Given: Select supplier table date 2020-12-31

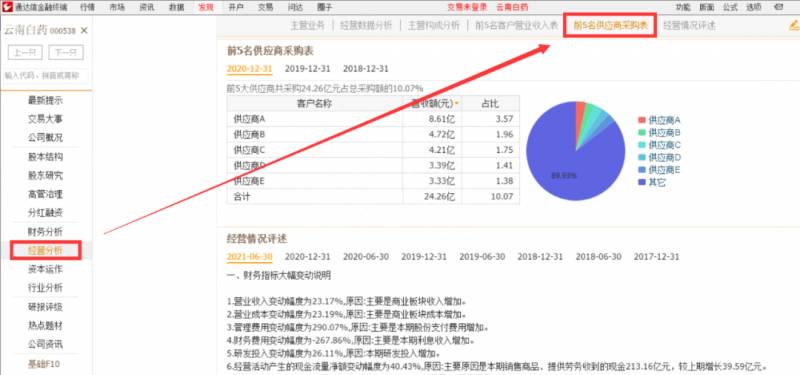Looking at the screenshot, I should pos(249,68).
